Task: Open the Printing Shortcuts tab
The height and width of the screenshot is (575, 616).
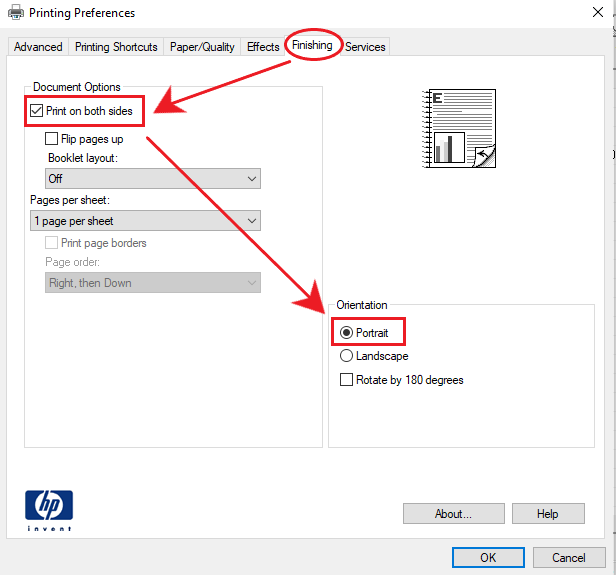Action: [x=116, y=47]
